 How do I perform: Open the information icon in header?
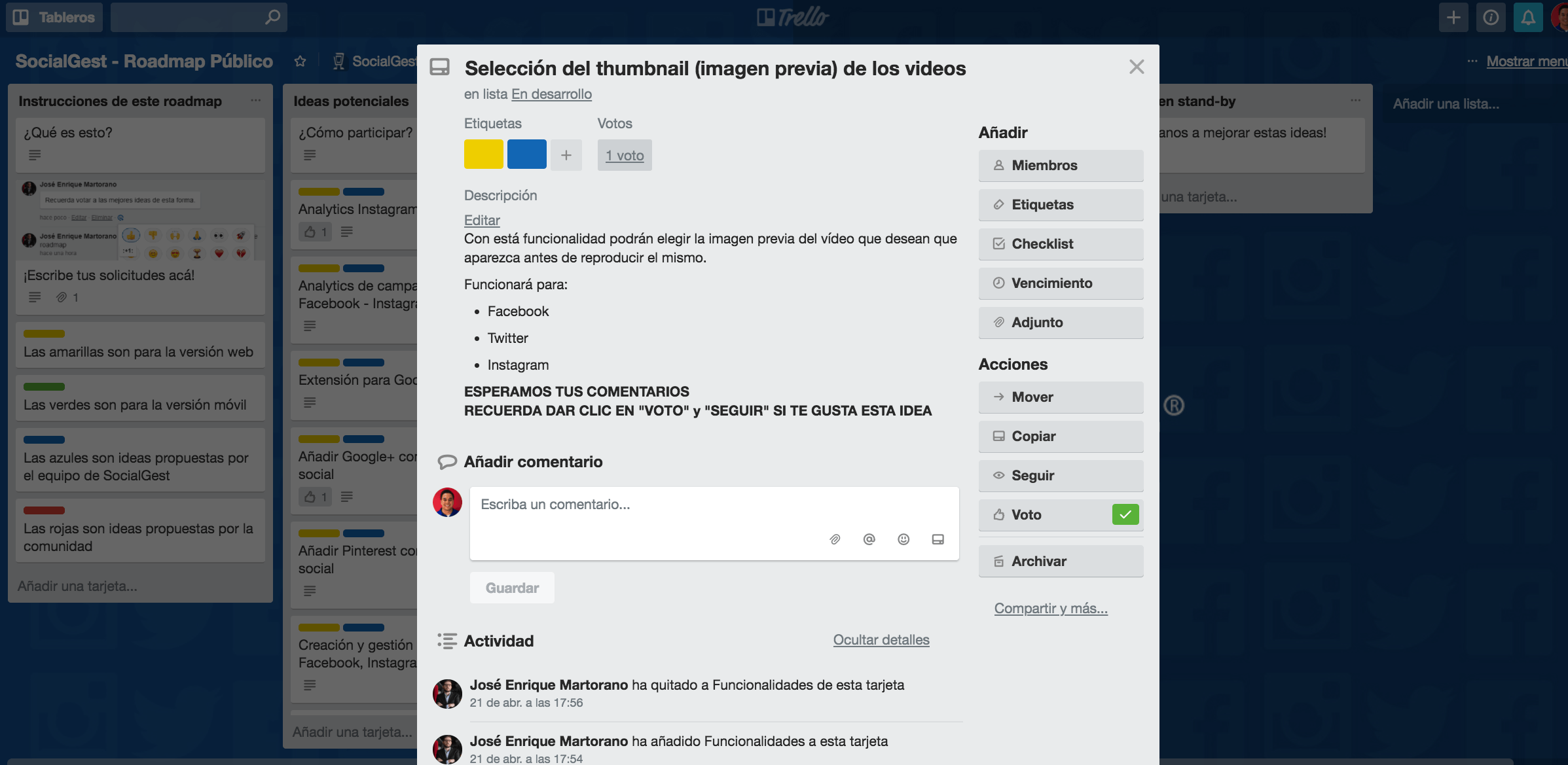point(1490,17)
